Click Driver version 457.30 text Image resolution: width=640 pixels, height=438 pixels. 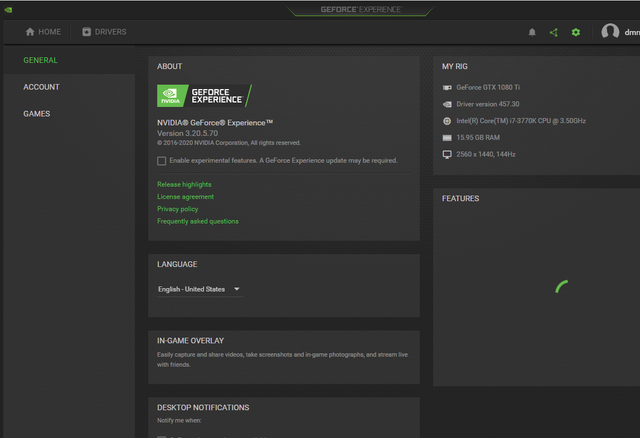point(488,104)
